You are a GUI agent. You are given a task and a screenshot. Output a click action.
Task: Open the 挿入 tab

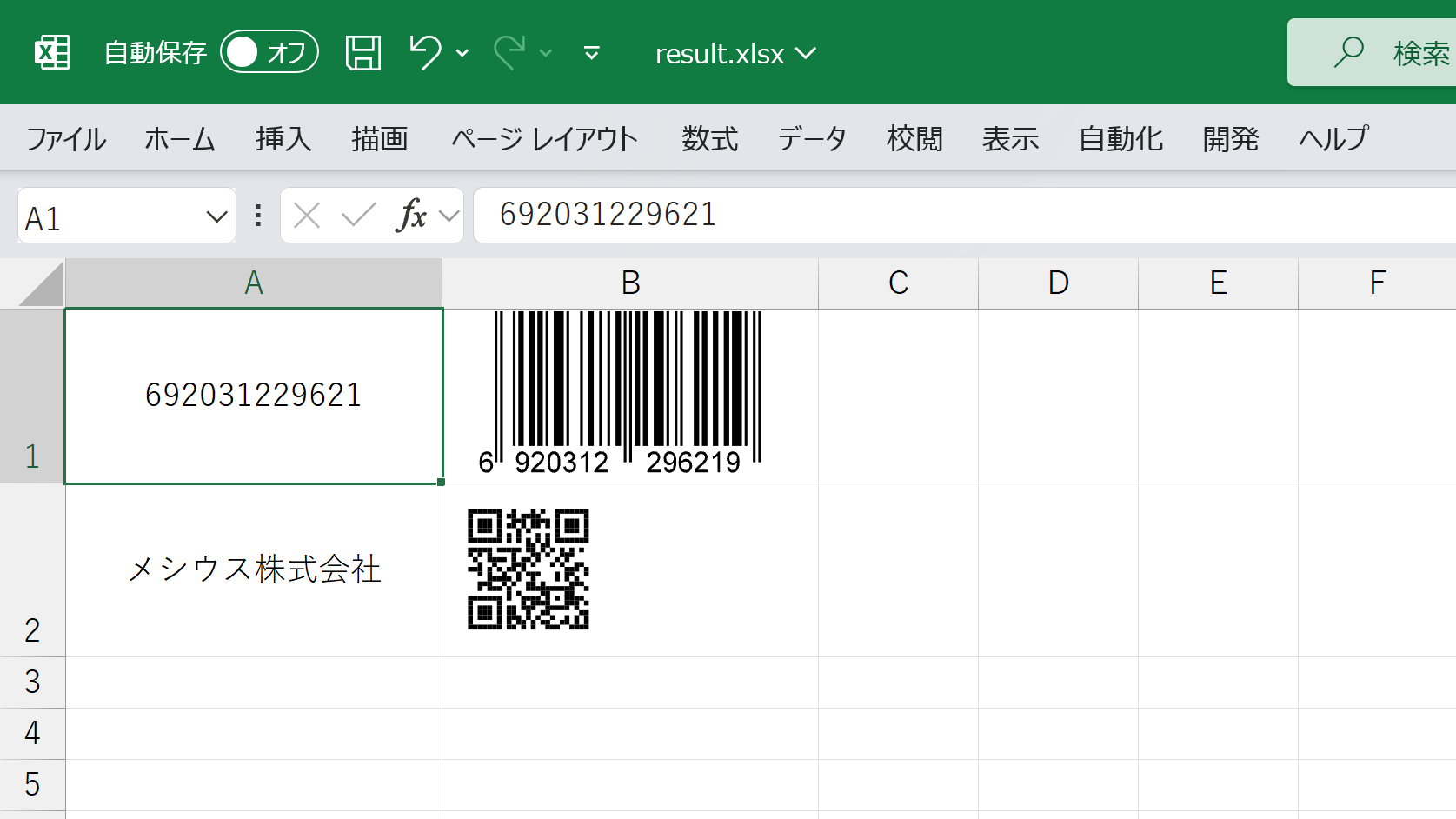(x=283, y=138)
